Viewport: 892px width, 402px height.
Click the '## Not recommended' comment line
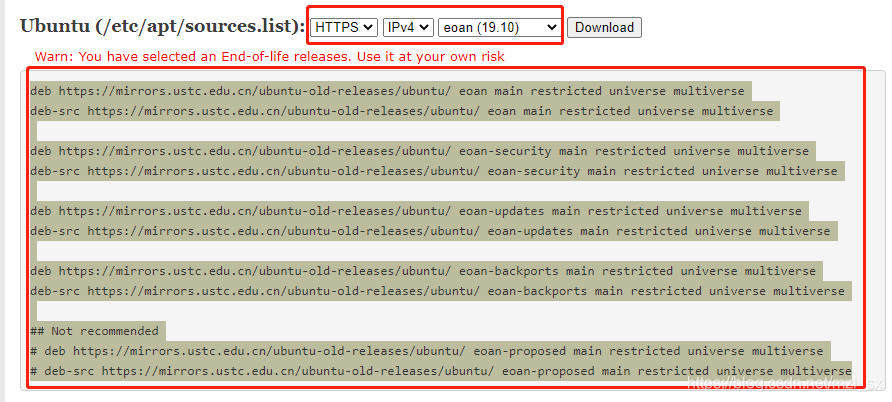click(x=94, y=331)
